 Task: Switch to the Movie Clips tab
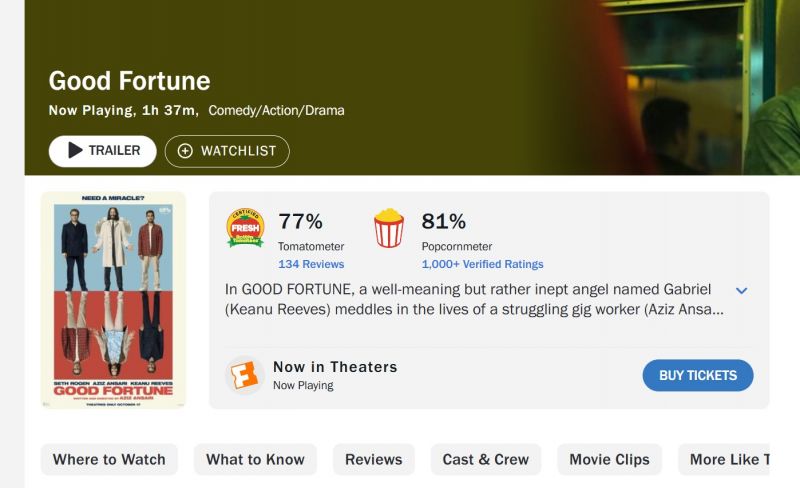609,460
